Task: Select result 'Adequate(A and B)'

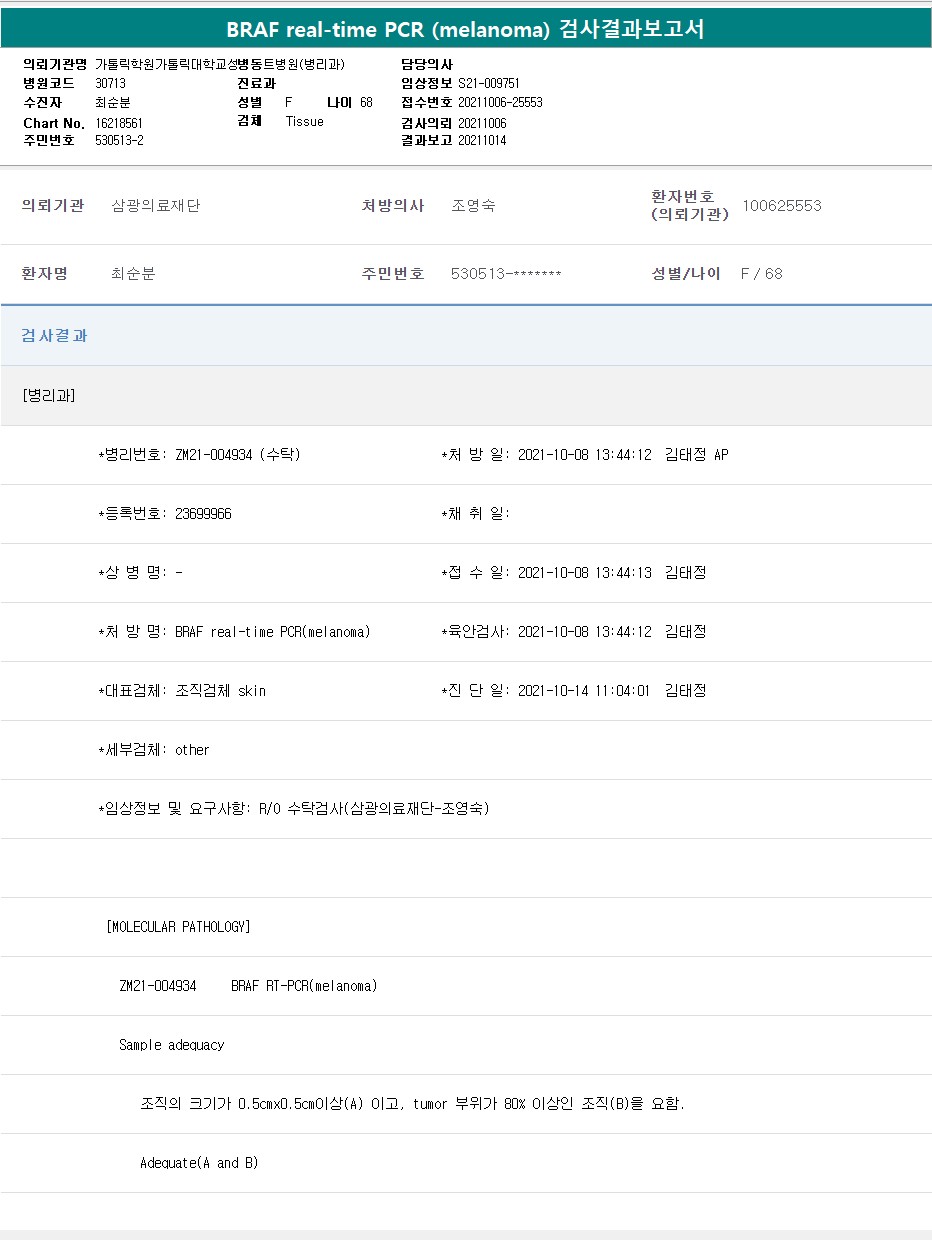Action: (199, 1163)
